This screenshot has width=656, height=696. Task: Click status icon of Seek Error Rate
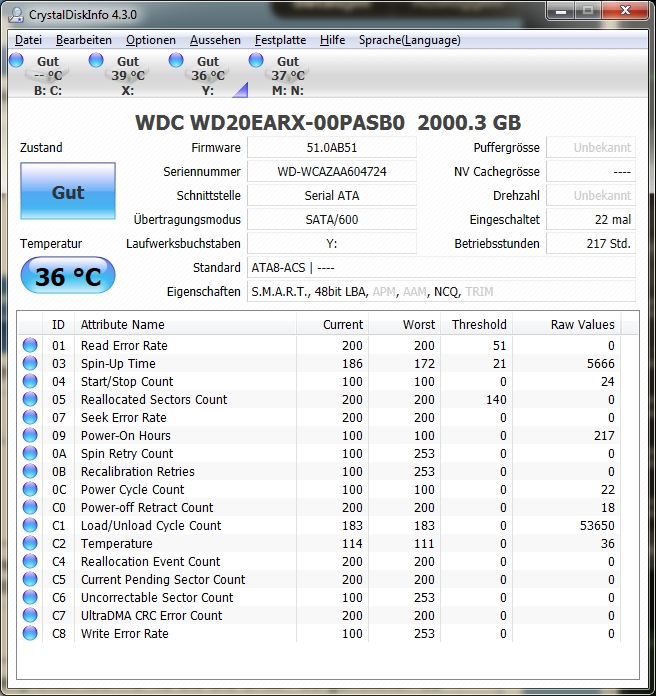30,417
